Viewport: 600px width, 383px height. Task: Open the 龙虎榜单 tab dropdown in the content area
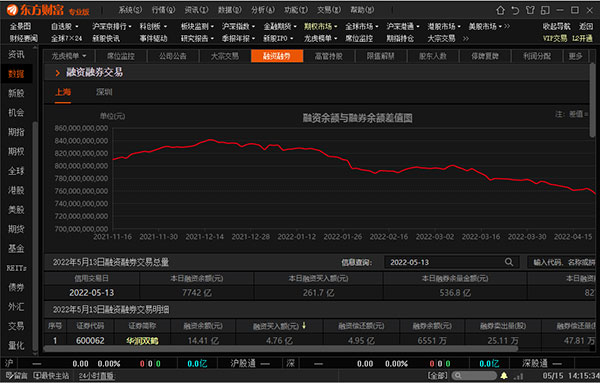point(84,56)
